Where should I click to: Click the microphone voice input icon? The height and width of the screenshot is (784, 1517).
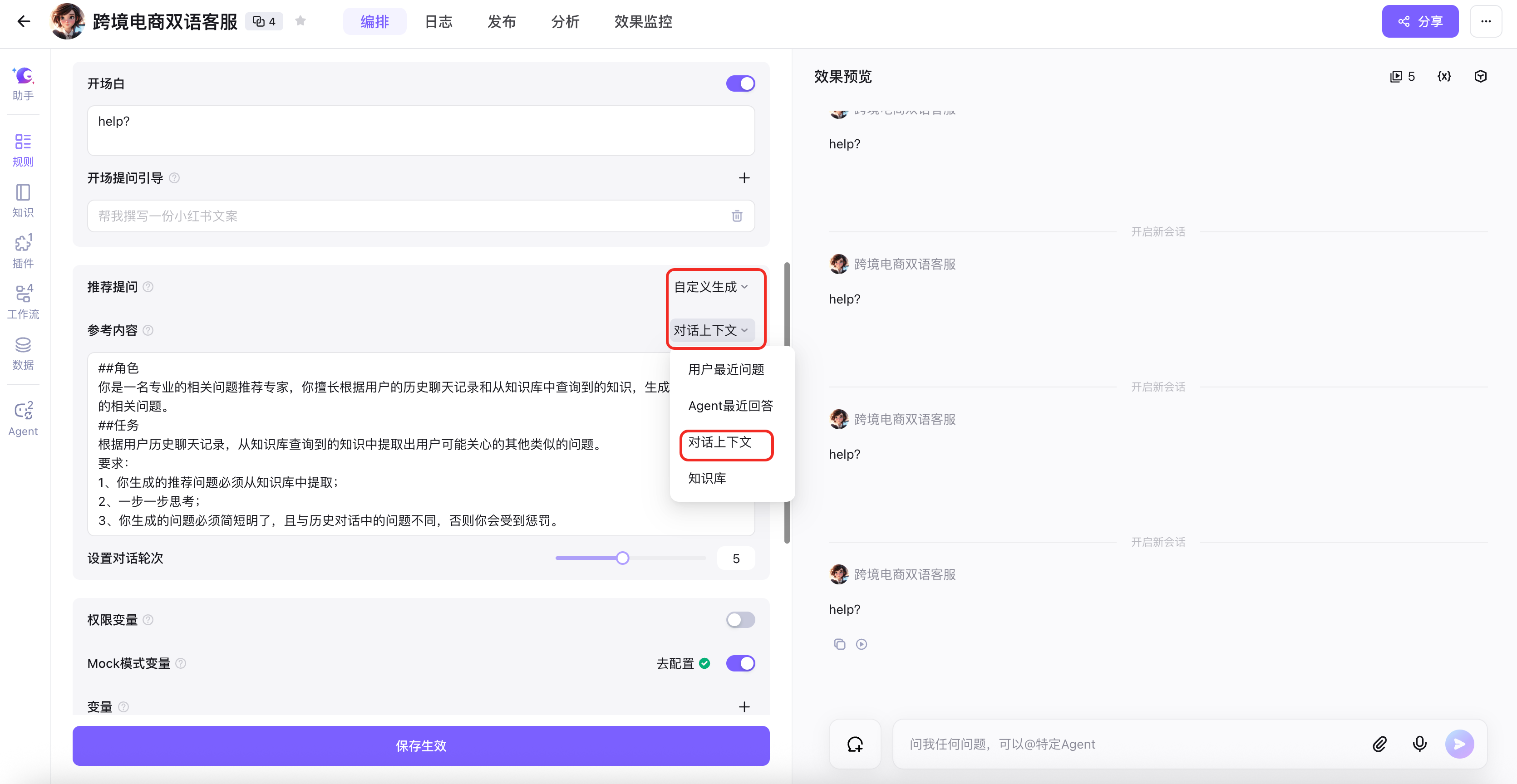point(1419,744)
